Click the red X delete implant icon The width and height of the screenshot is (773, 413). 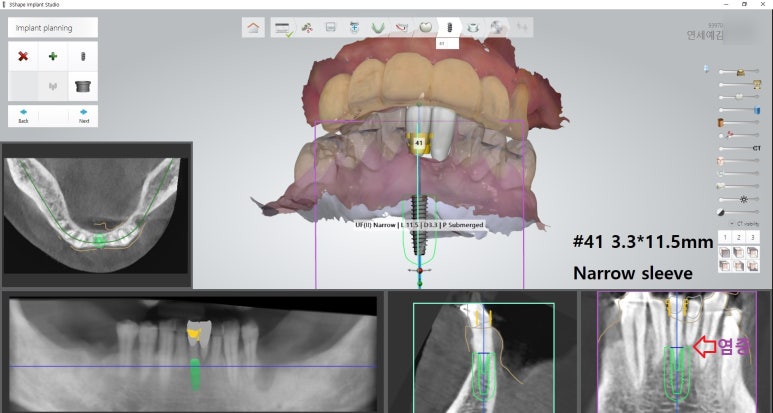[x=23, y=57]
